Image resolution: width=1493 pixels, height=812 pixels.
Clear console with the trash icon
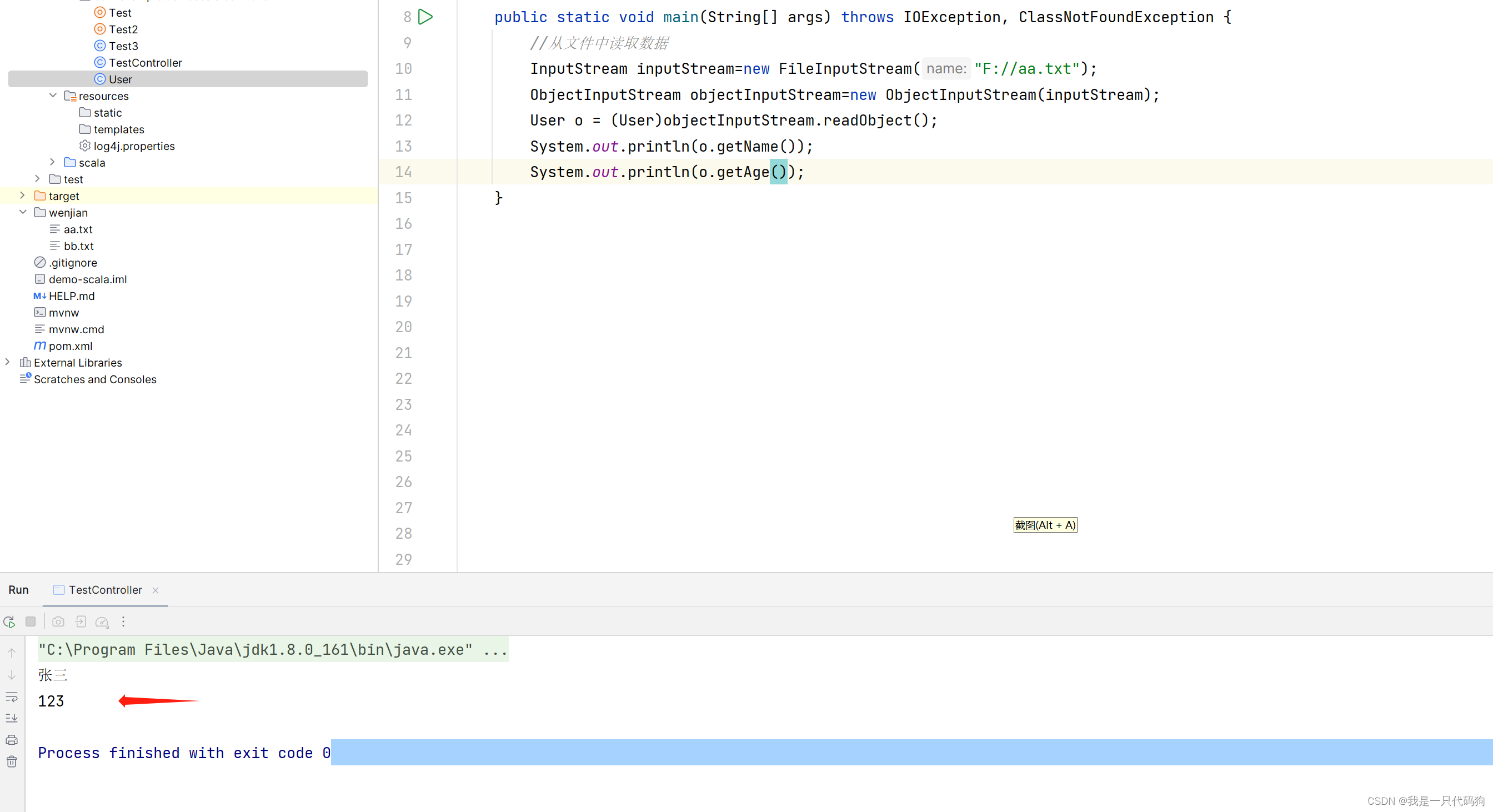12,761
